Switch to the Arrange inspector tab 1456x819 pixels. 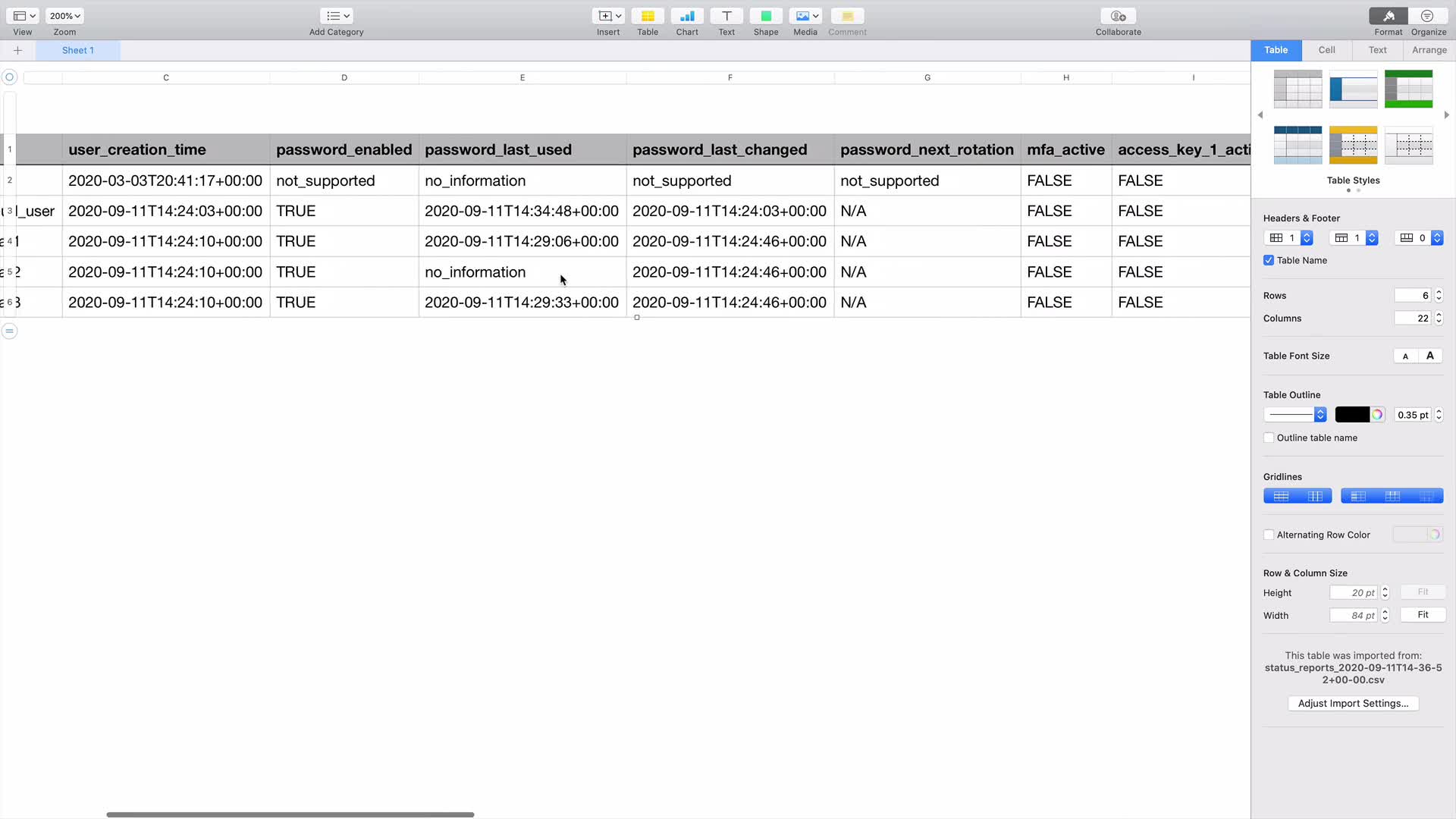(x=1429, y=50)
